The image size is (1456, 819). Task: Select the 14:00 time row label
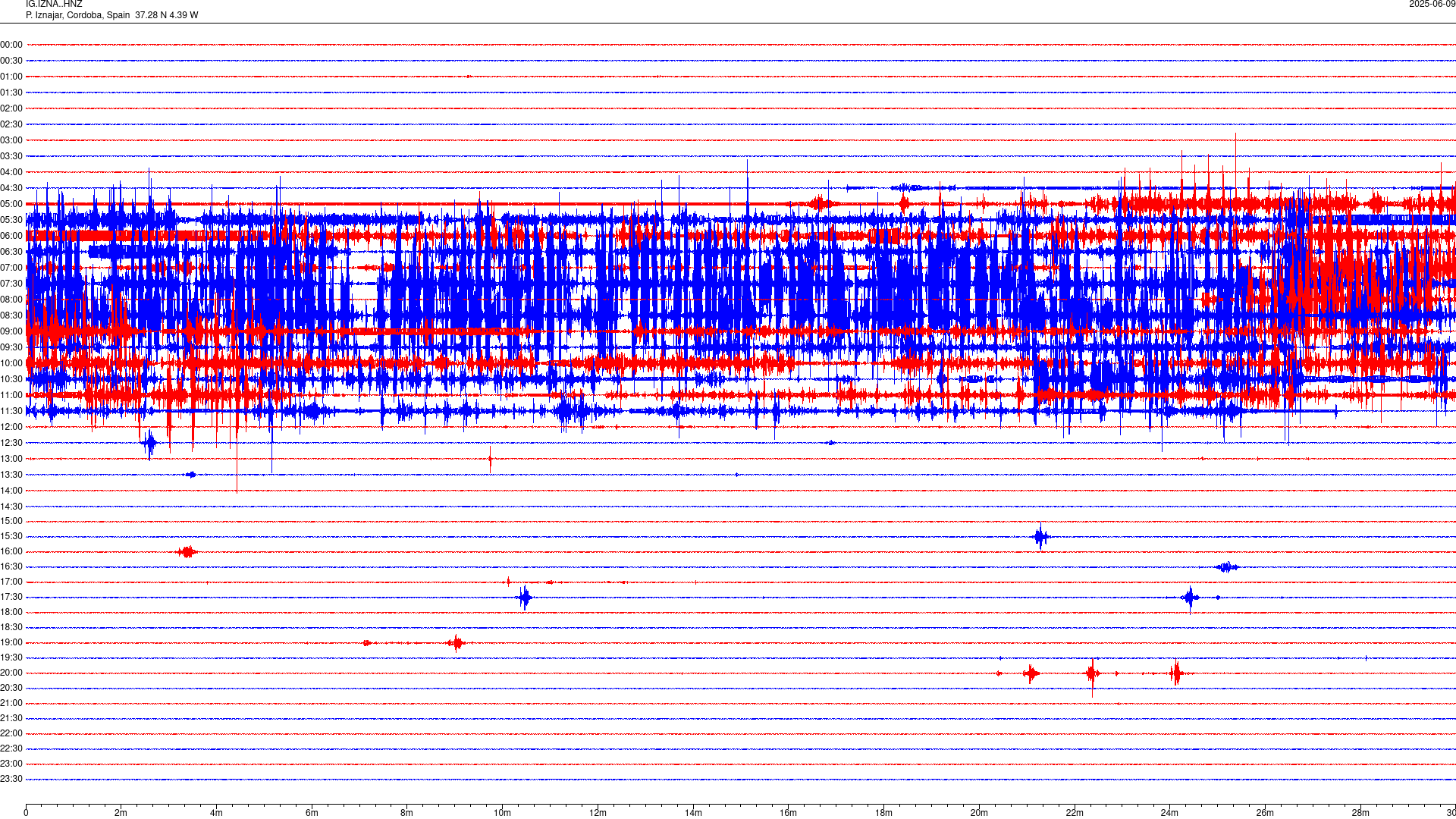(x=11, y=491)
